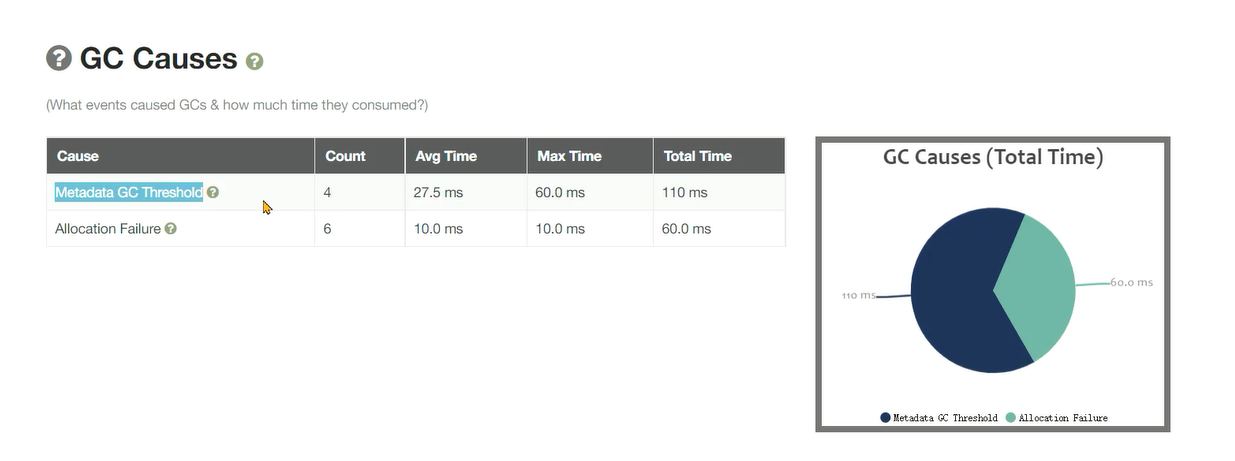Click the 27.5 ms average time cell
Viewport: 1235px width, 461px height.
point(438,192)
